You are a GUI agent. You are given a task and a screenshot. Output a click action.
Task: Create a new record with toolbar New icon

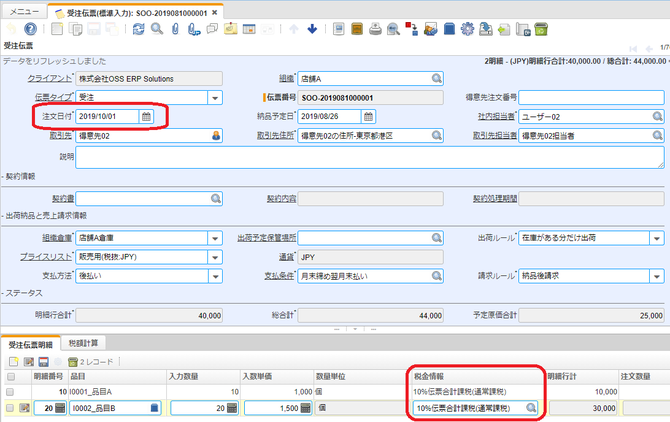coord(57,29)
